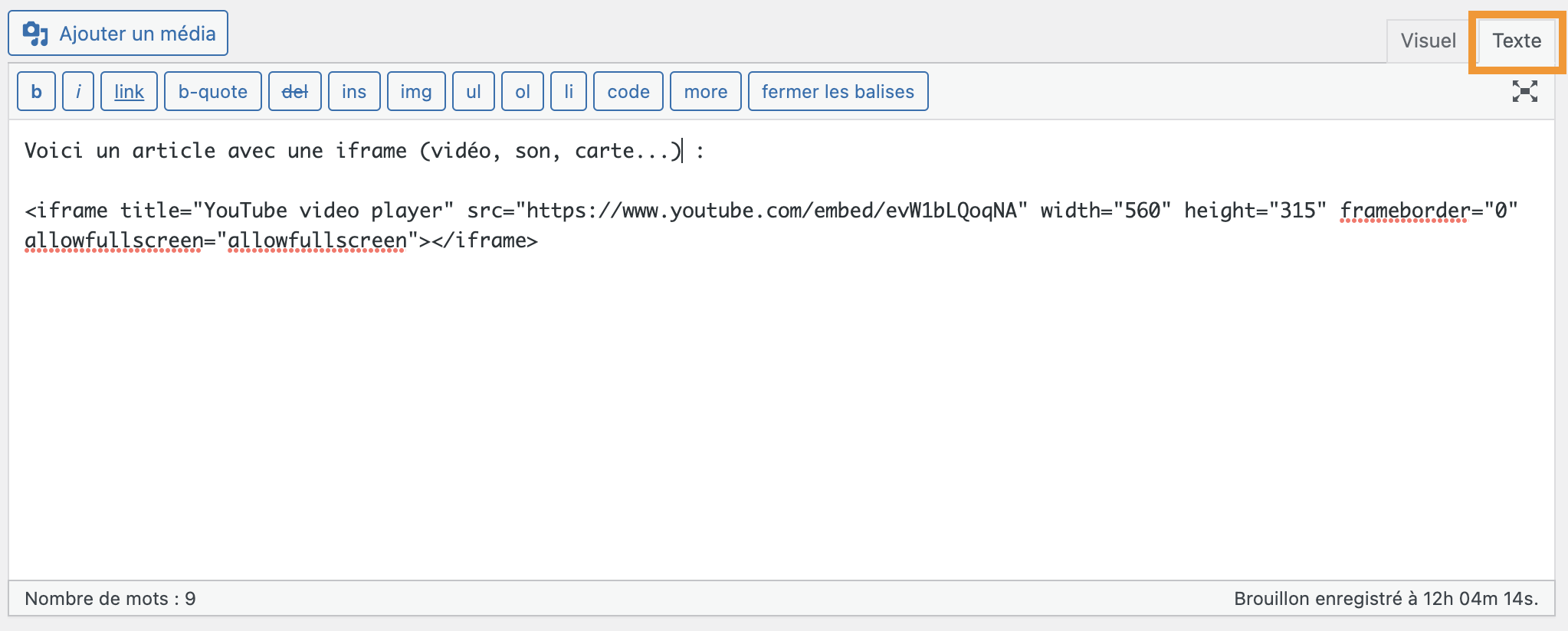The height and width of the screenshot is (631, 1568).
Task: Insert italic tag with i button
Action: point(78,92)
